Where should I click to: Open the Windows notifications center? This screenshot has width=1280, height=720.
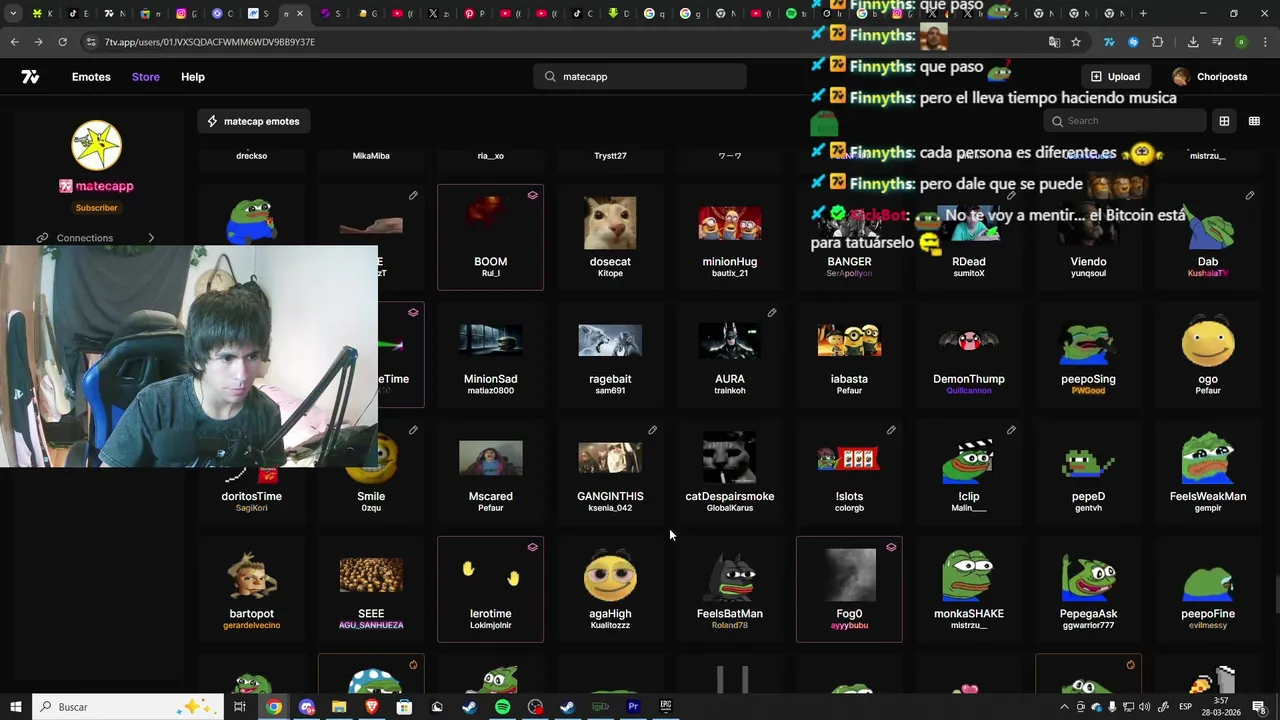click(x=1259, y=707)
